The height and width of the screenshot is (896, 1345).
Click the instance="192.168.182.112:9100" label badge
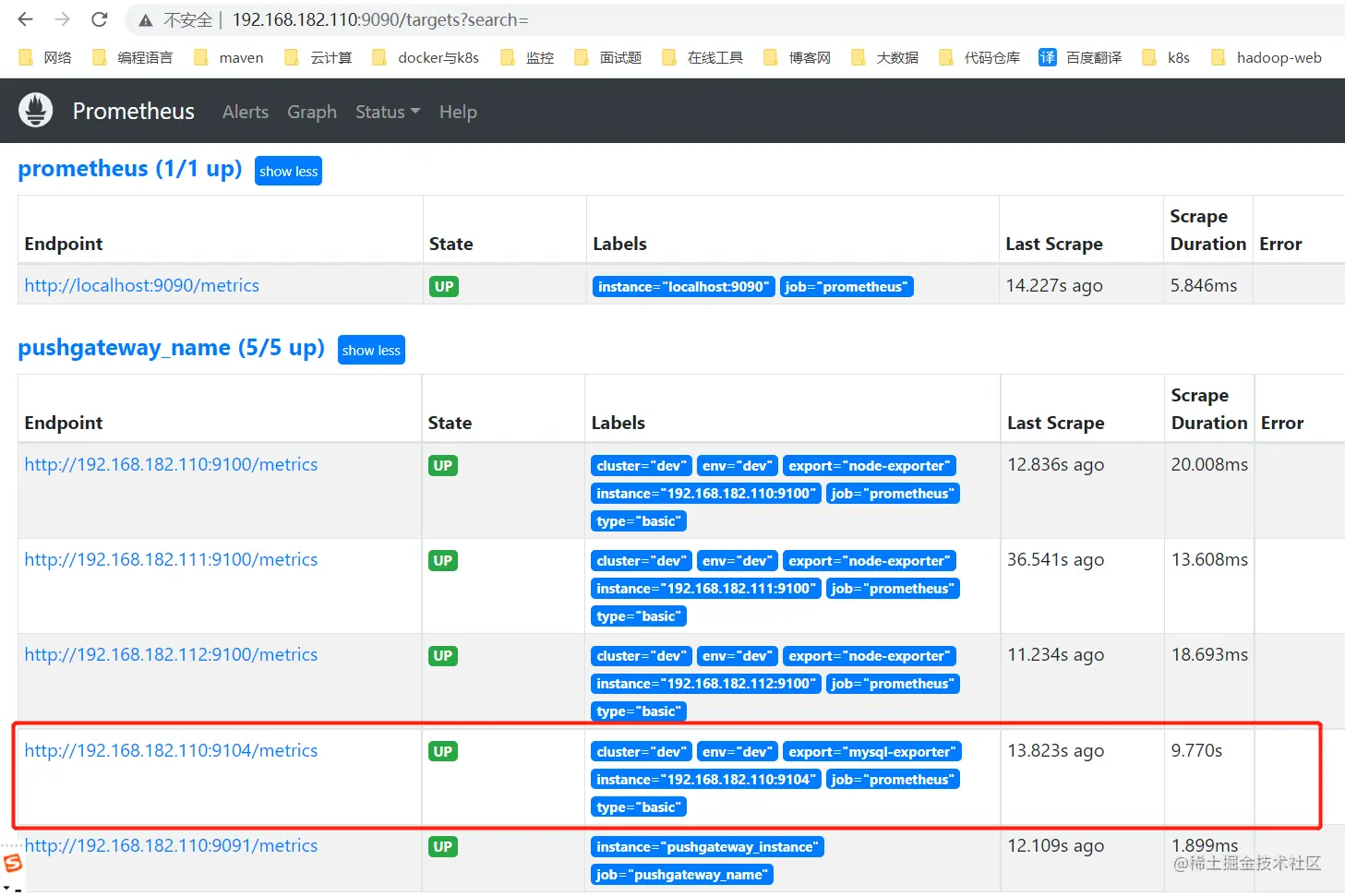click(x=706, y=684)
